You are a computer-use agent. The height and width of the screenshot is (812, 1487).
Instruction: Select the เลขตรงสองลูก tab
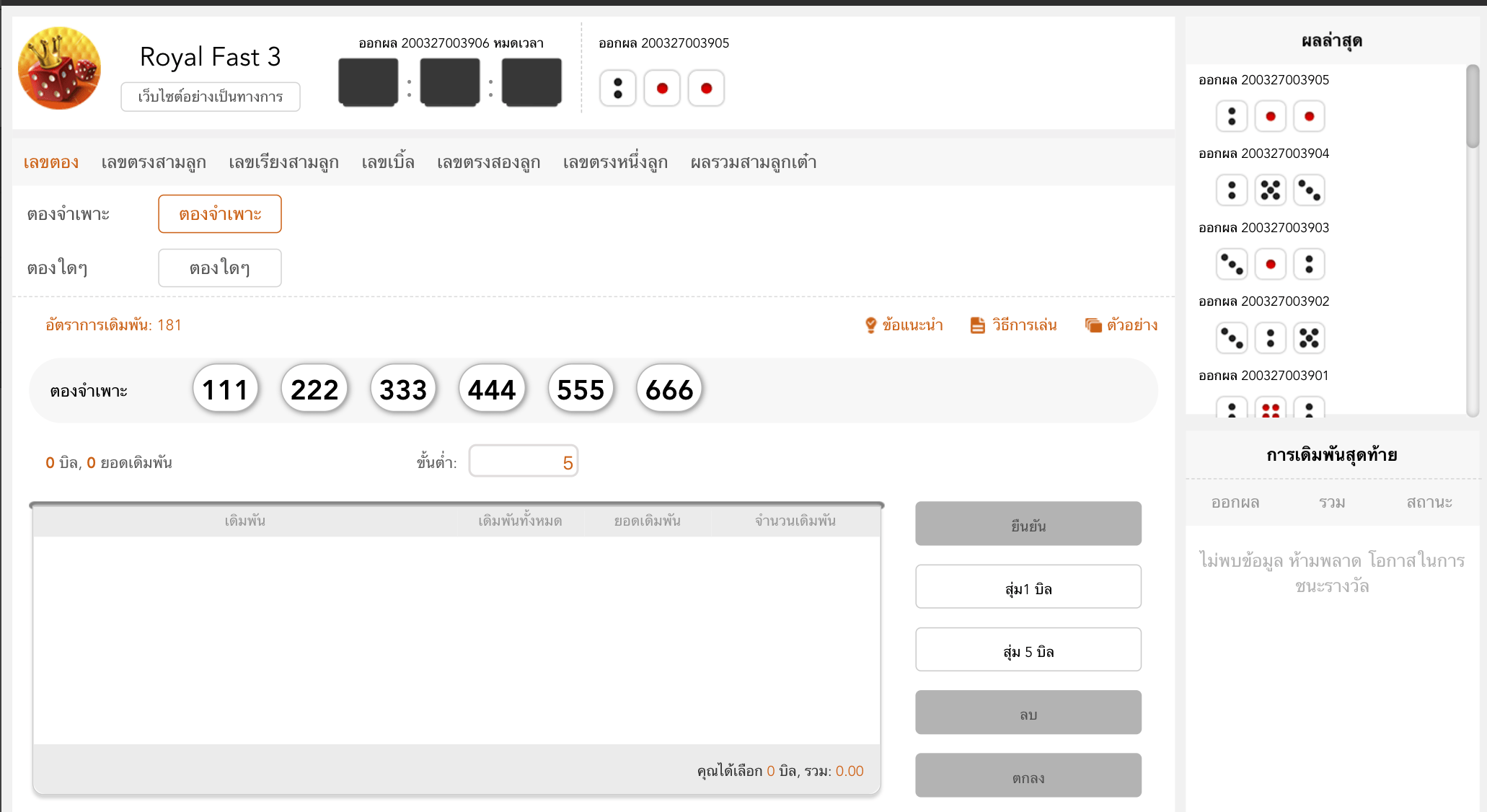tap(488, 162)
